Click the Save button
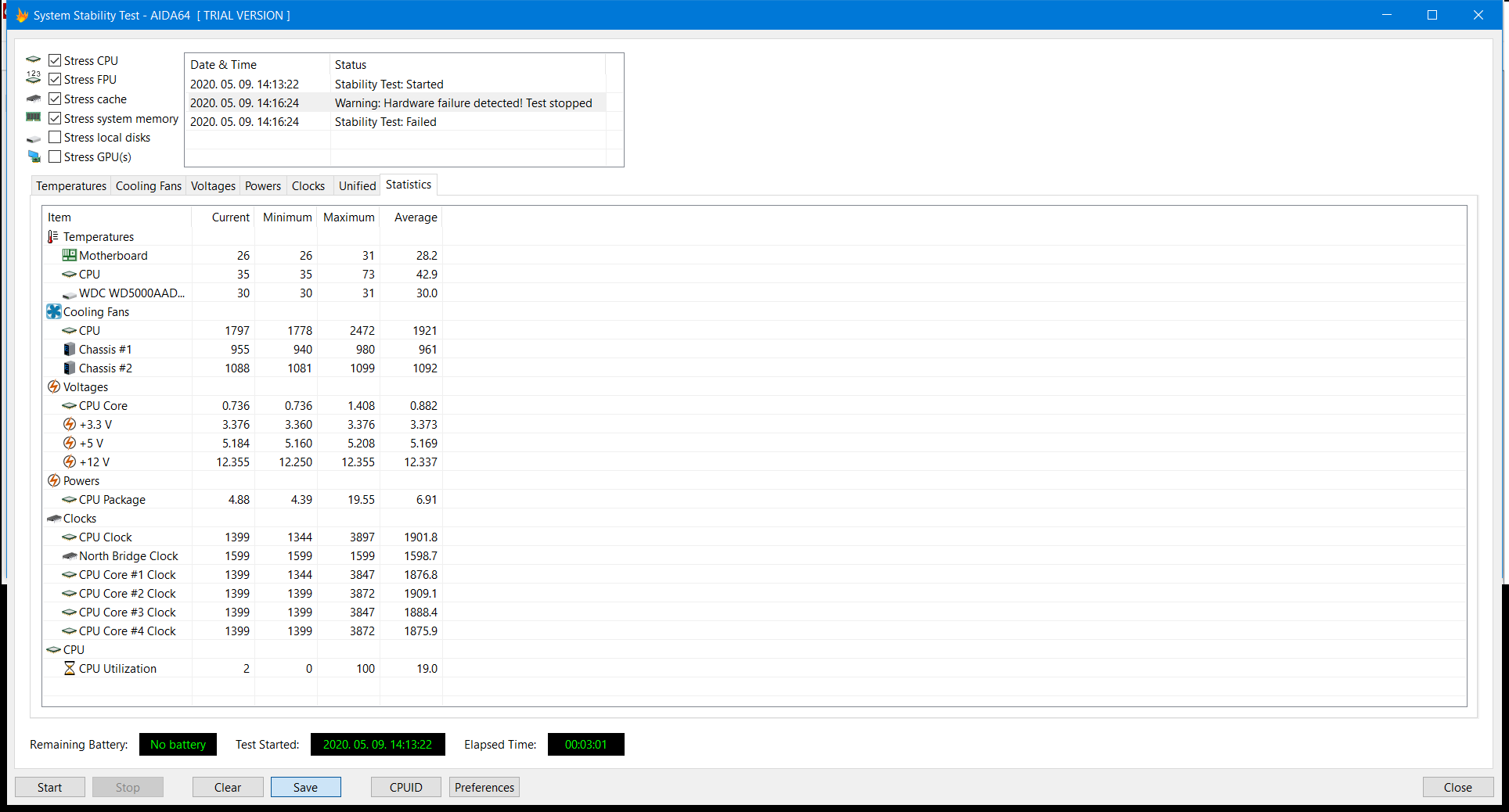The width and height of the screenshot is (1509, 812). [306, 787]
